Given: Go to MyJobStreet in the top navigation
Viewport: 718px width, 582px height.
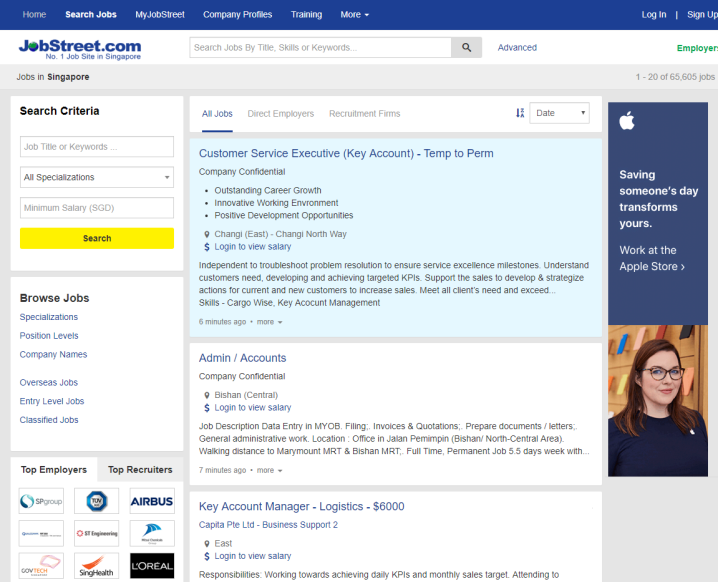Looking at the screenshot, I should coord(160,15).
